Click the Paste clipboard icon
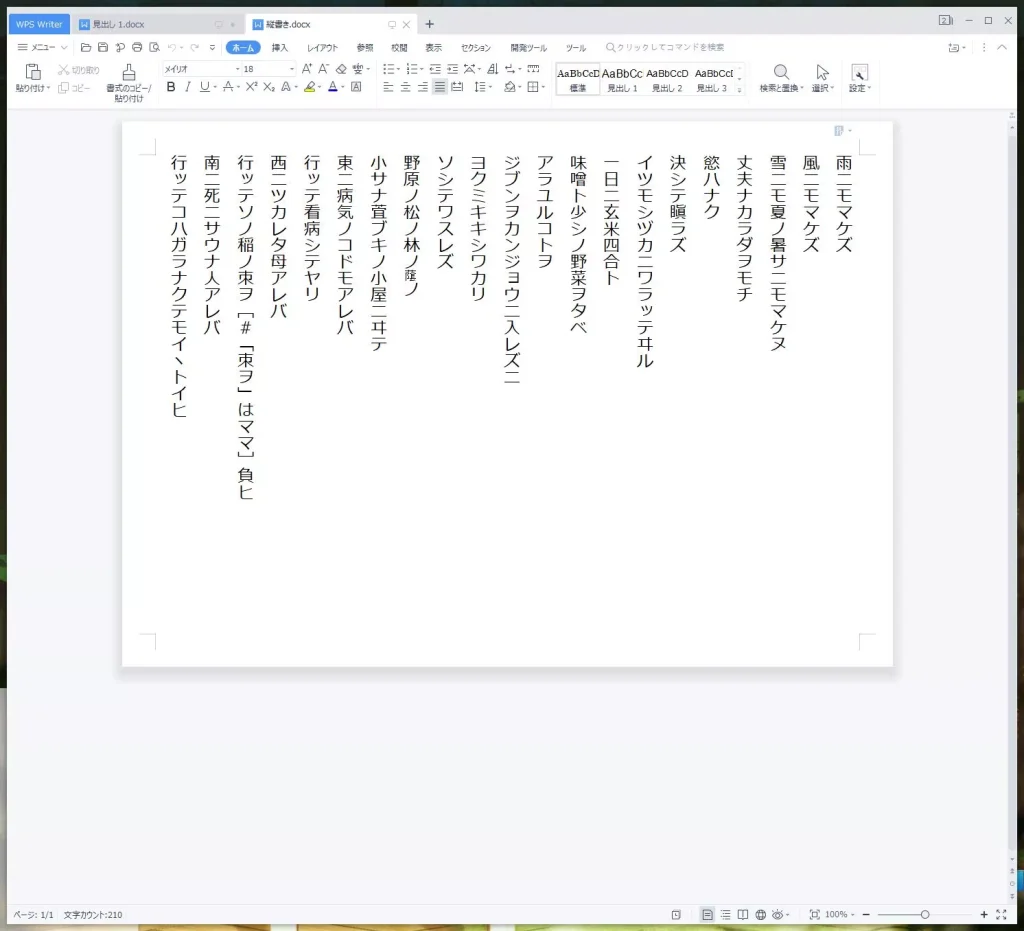The image size is (1024, 931). coord(32,72)
